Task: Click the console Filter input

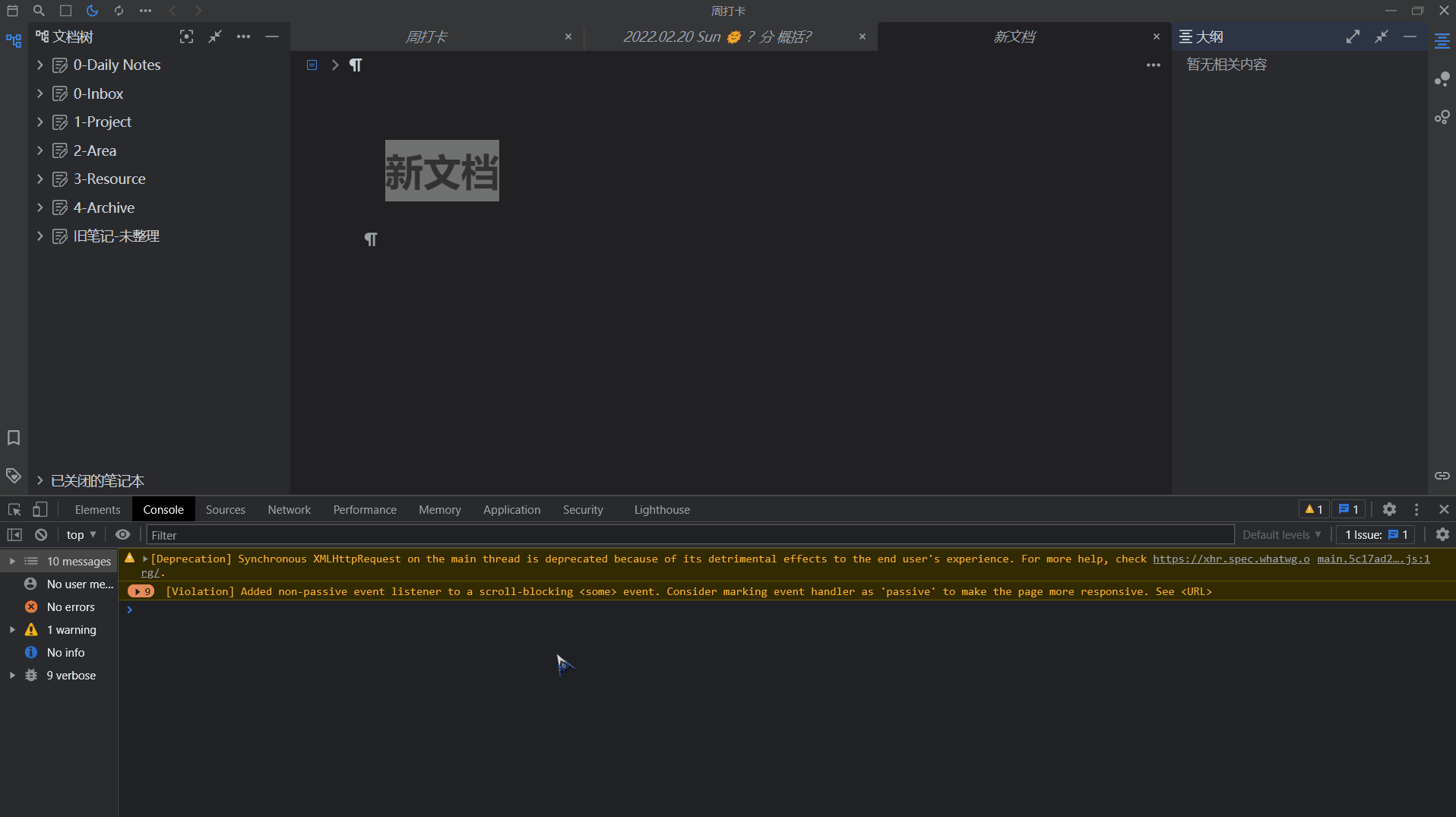Action: pyautogui.click(x=690, y=535)
